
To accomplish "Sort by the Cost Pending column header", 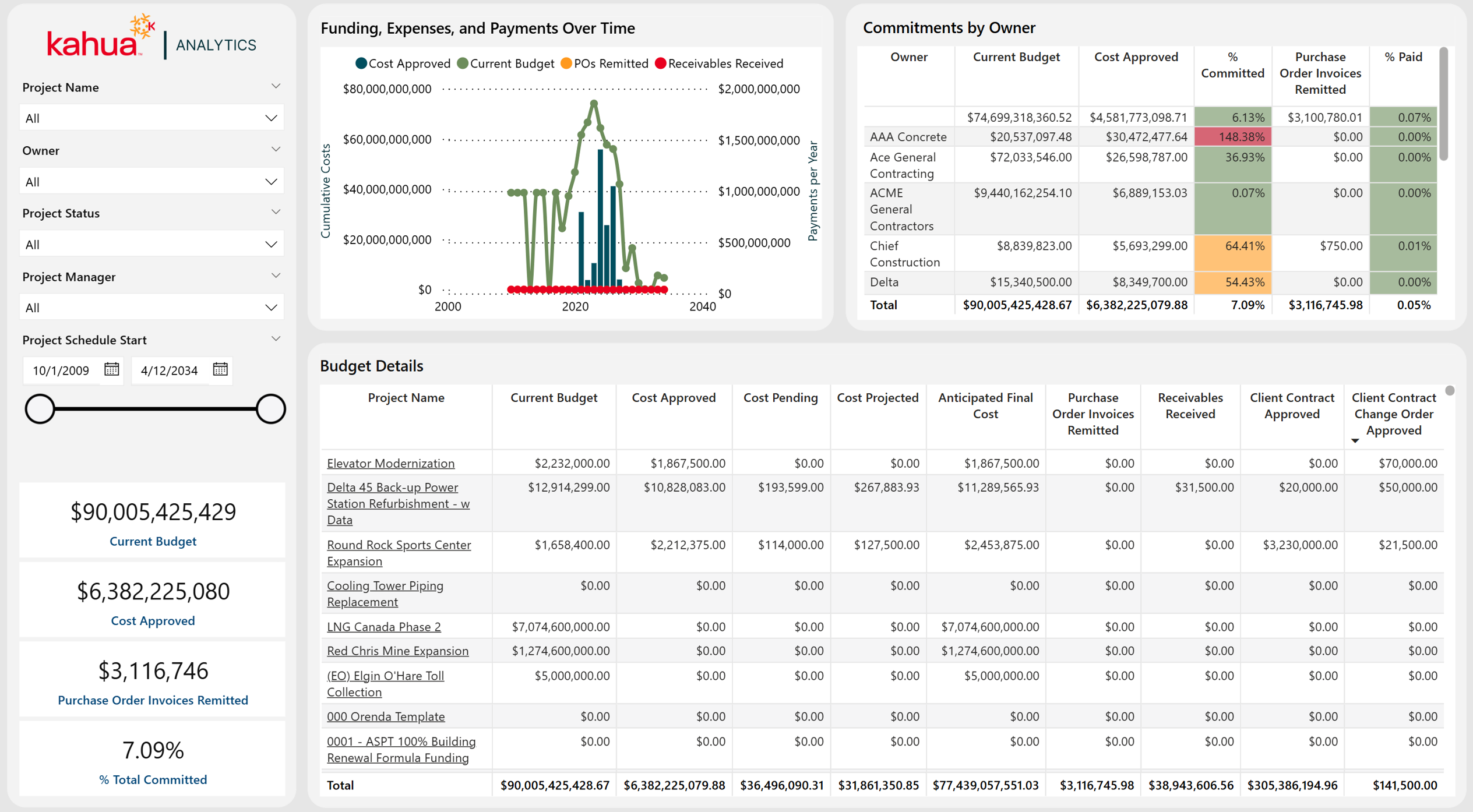I will click(780, 398).
